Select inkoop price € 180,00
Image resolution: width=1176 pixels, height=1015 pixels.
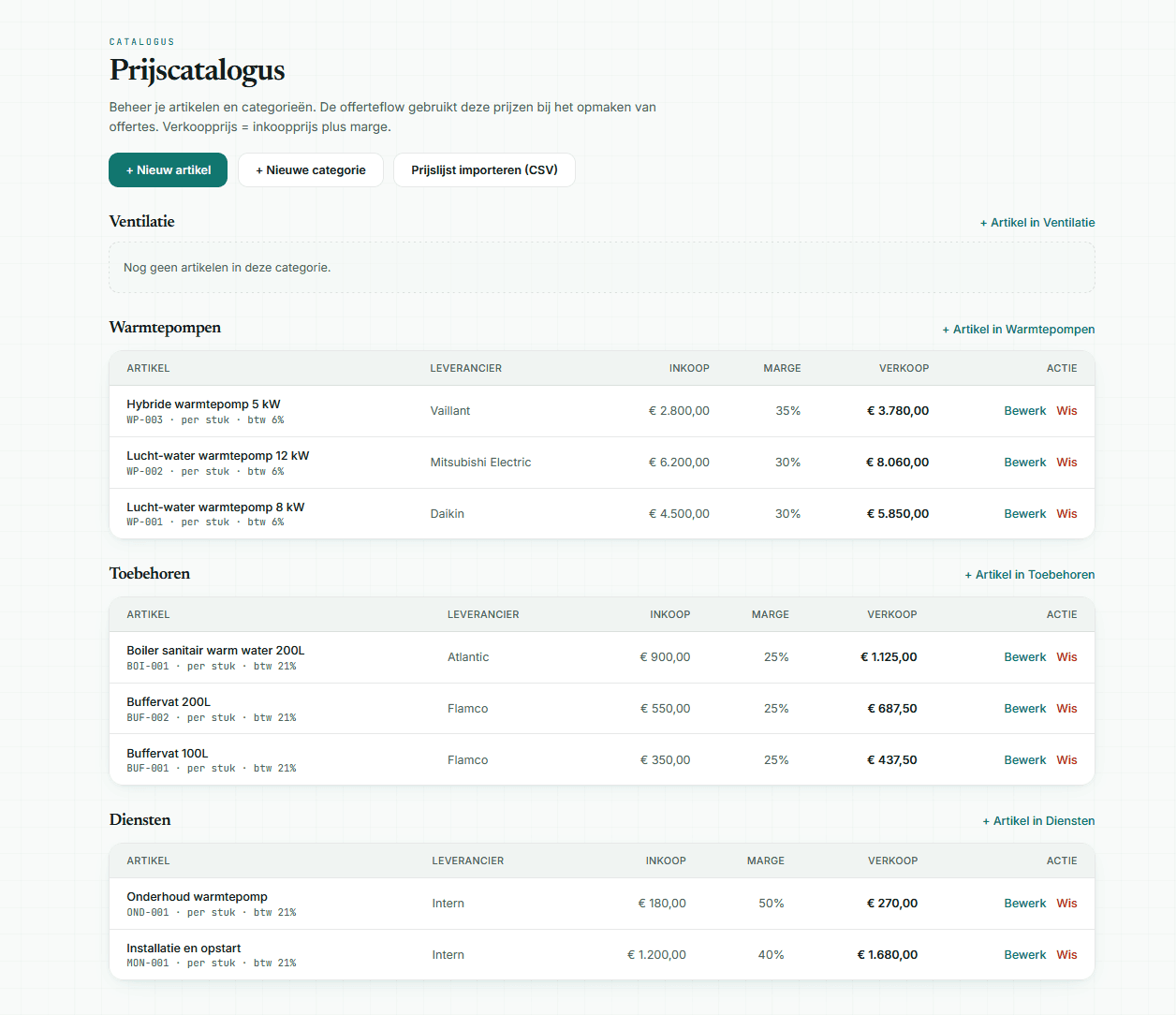pos(662,904)
